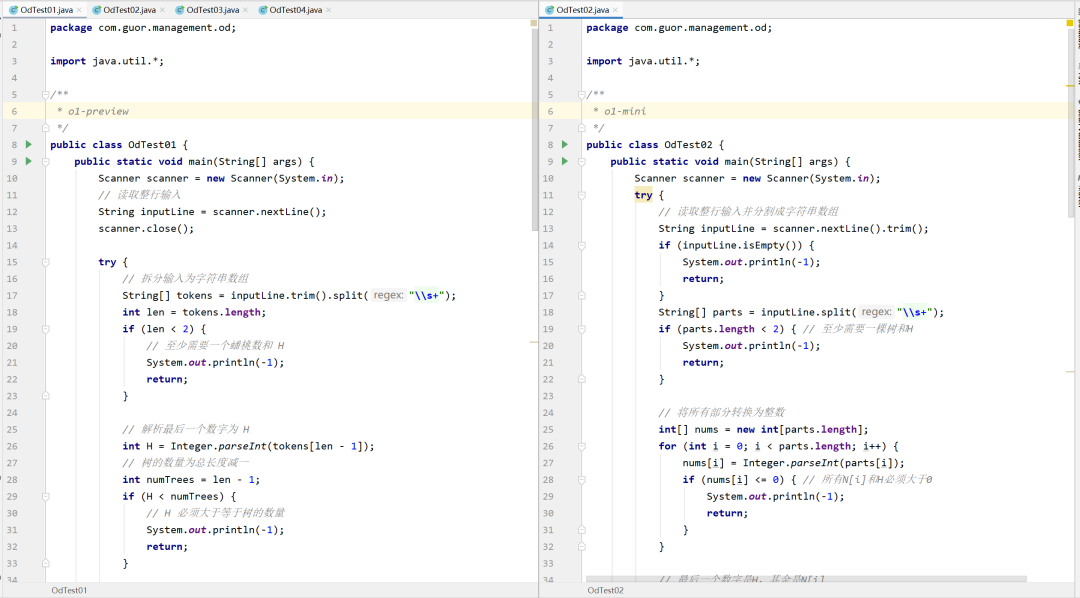Run the main method in OdTest01 gutter
The width and height of the screenshot is (1080, 598).
coord(29,161)
